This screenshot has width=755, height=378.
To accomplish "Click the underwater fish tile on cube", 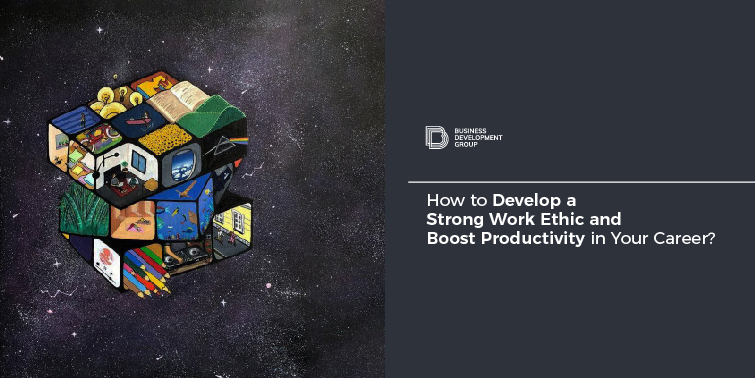I will [177, 220].
